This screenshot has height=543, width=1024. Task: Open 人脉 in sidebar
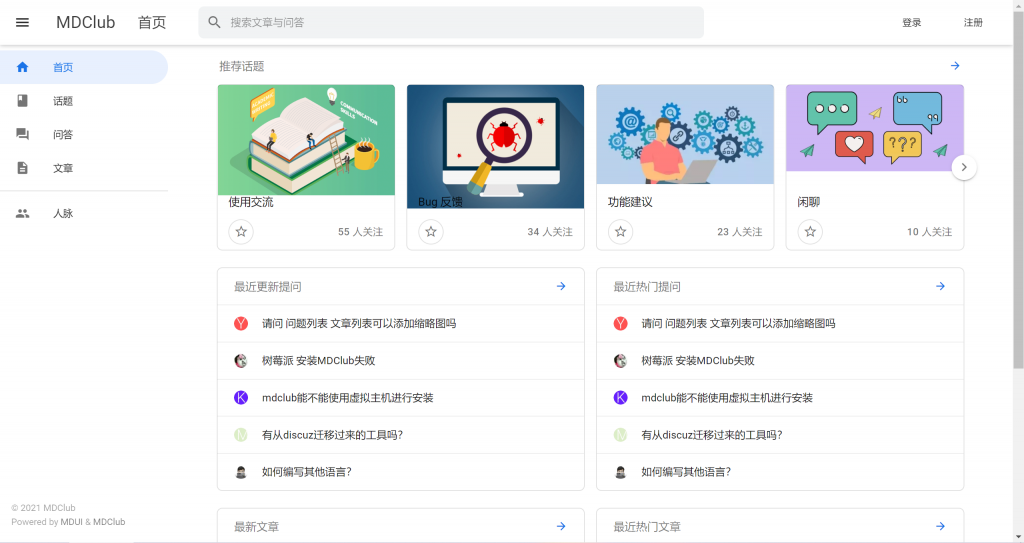coord(84,213)
